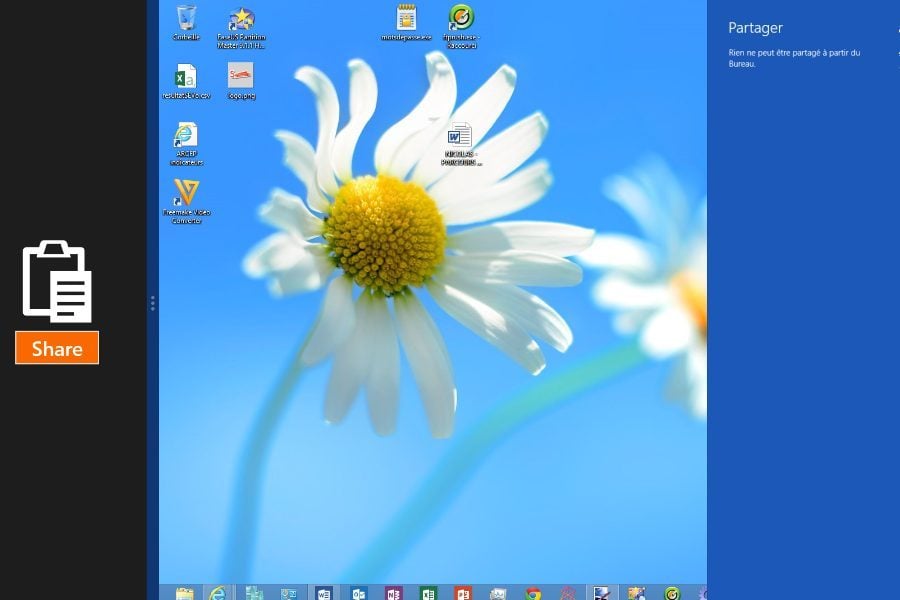Launch Outlook from the taskbar
The image size is (900, 600).
359,593
